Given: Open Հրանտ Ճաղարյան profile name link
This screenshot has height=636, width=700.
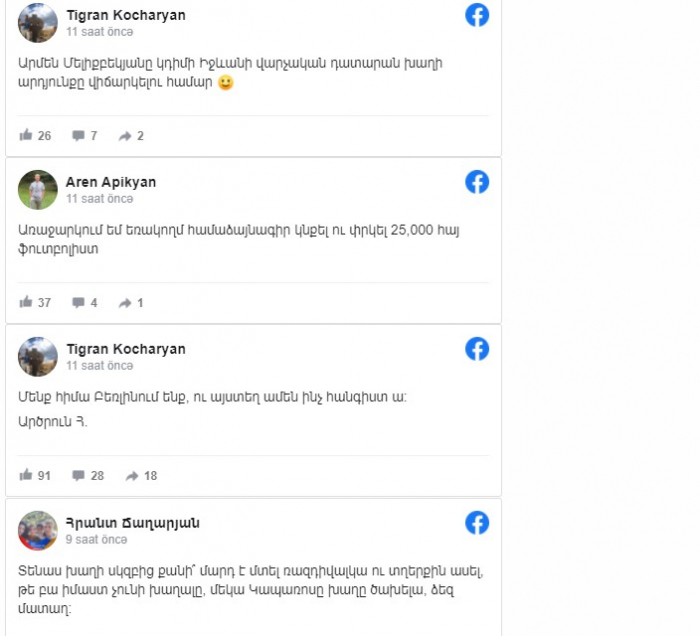Looking at the screenshot, I should 133,523.
